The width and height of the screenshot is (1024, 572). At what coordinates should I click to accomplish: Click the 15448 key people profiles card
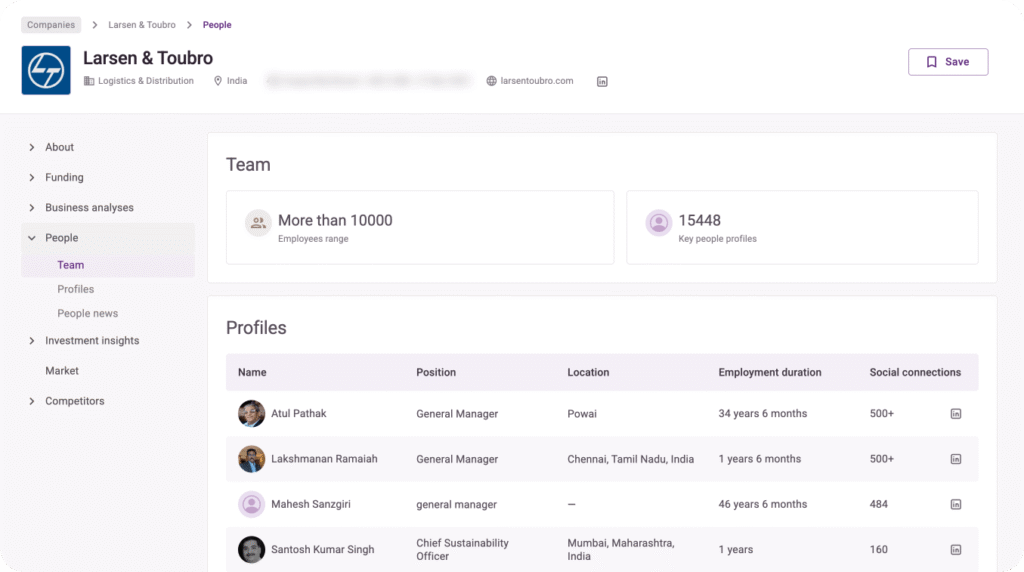click(802, 227)
